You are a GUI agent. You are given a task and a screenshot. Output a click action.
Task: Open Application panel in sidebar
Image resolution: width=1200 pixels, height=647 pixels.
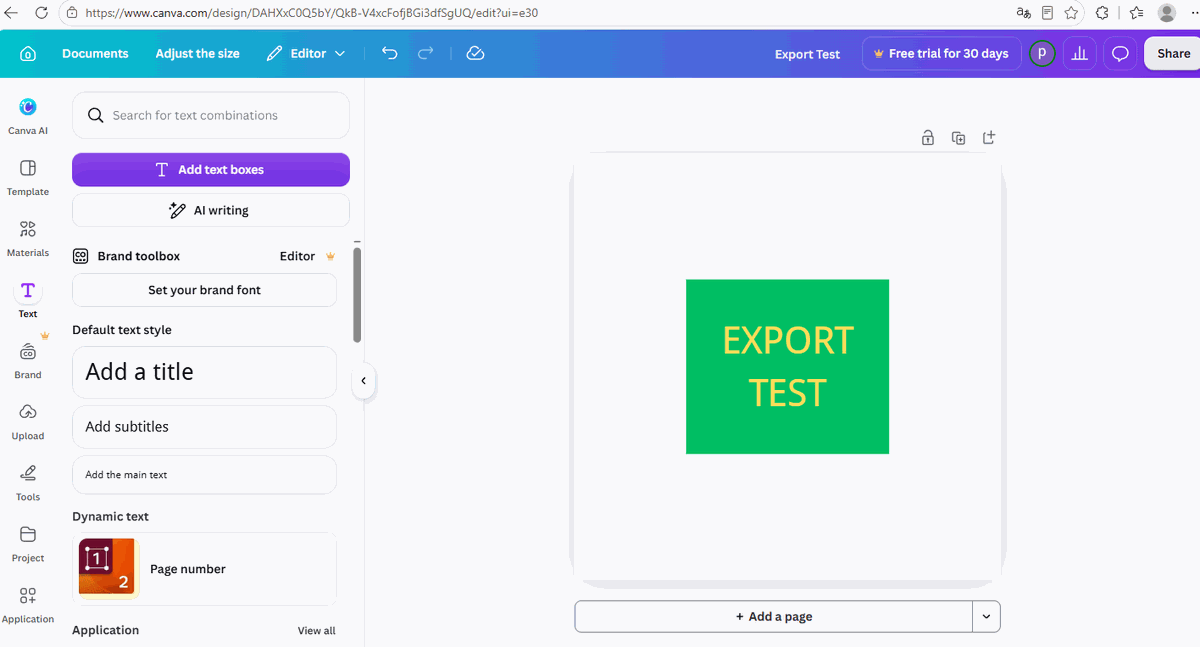pos(28,605)
